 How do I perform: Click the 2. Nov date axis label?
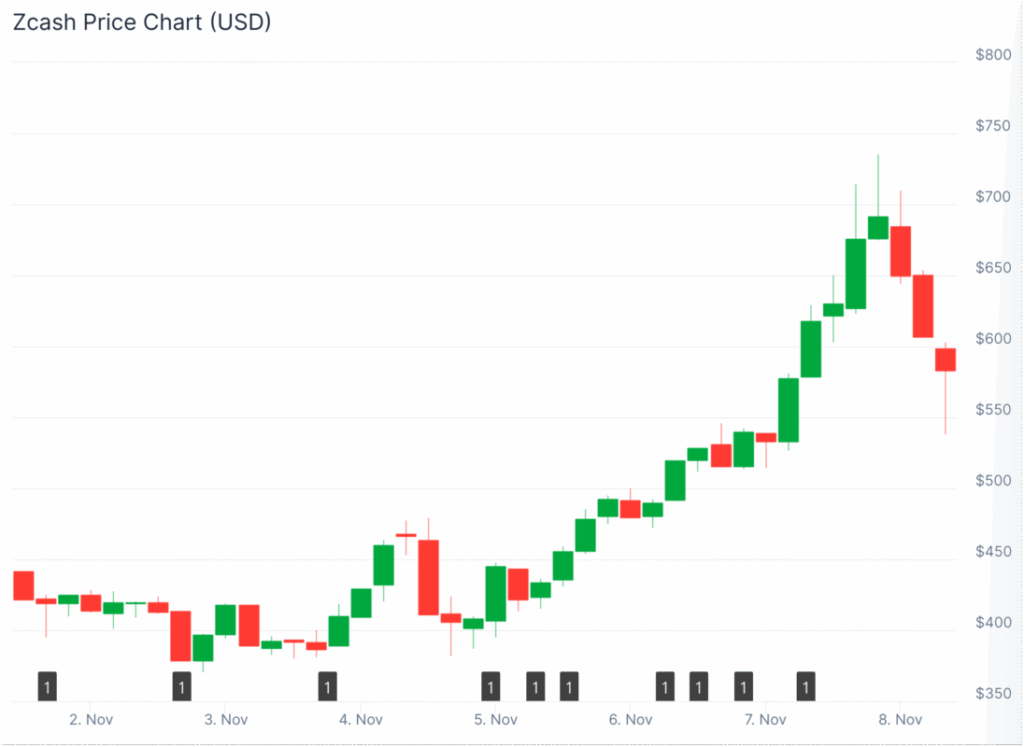90,720
